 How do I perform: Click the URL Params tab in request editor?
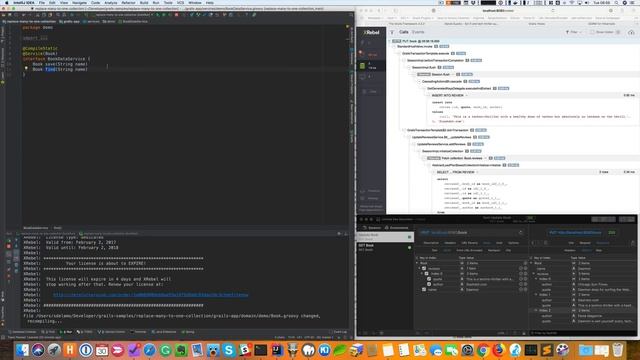coord(469,243)
